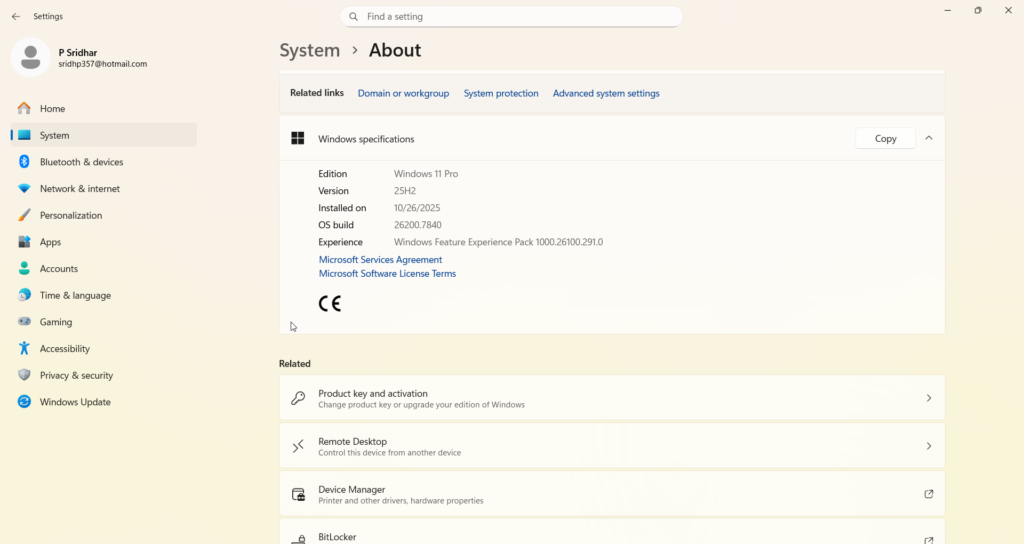Click the Device Manager icon
The image size is (1024, 544).
(x=298, y=494)
